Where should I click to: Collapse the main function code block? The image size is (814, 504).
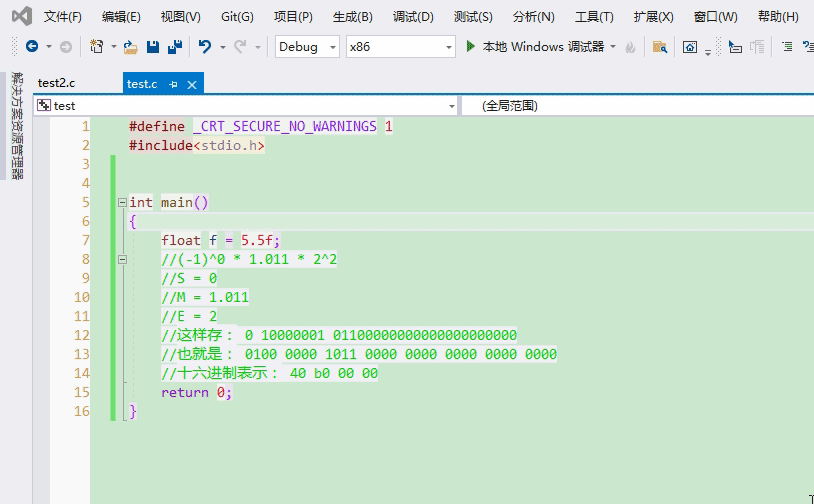coord(122,202)
